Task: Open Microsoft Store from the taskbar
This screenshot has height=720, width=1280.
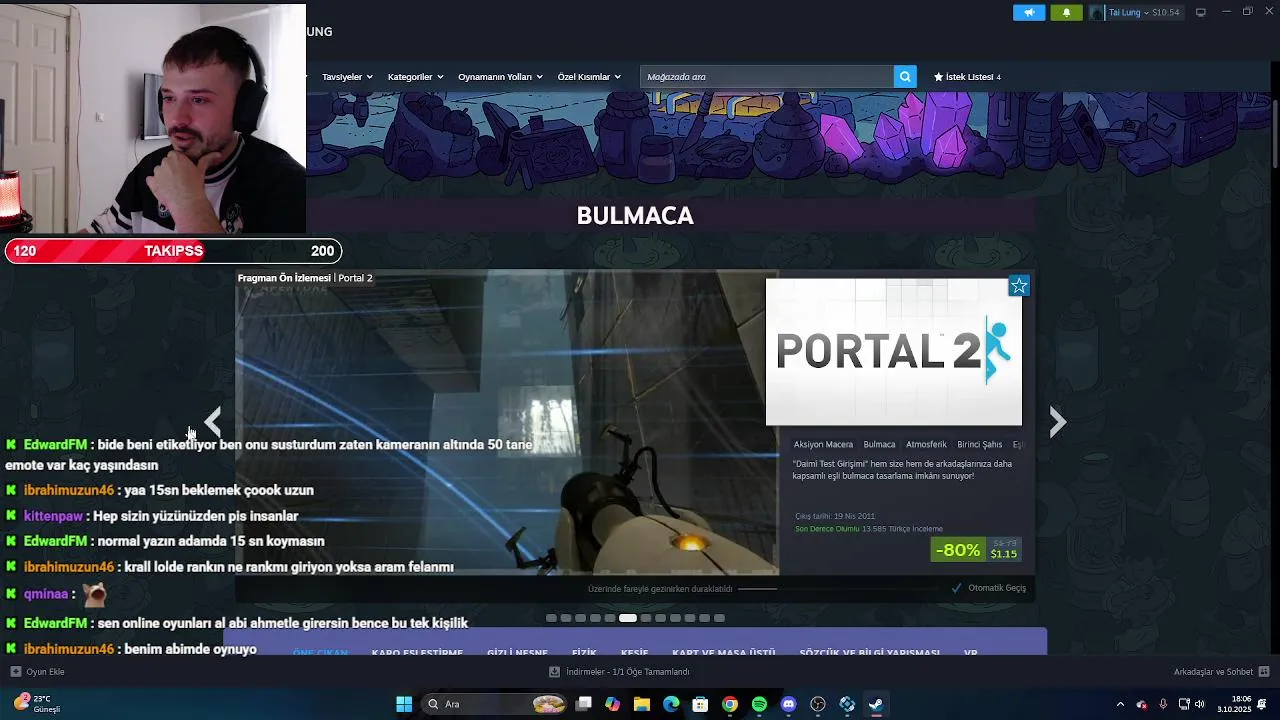Action: click(700, 704)
